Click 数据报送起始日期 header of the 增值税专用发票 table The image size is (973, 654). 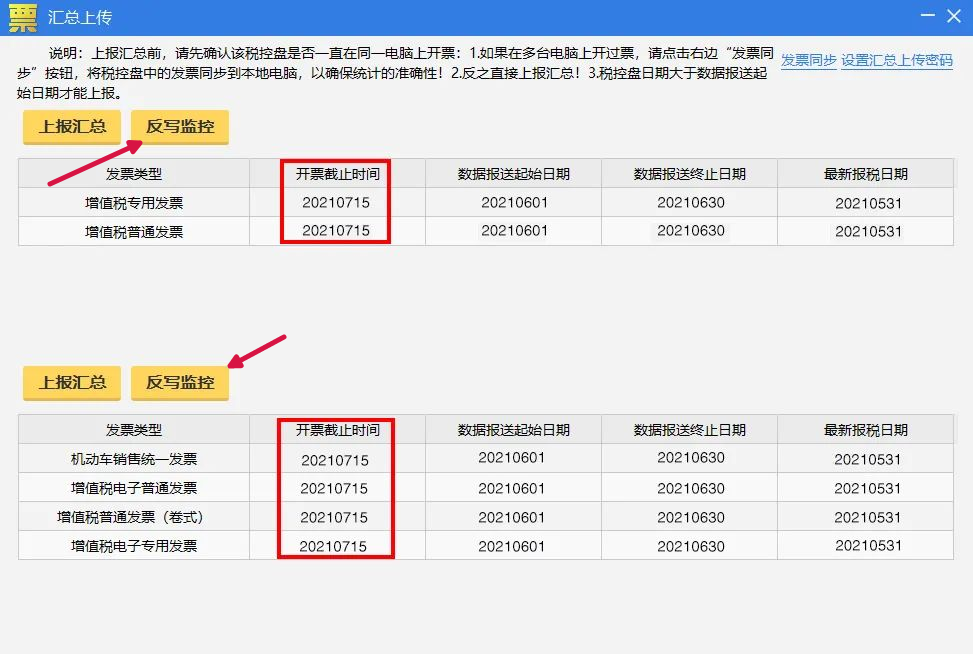(514, 174)
